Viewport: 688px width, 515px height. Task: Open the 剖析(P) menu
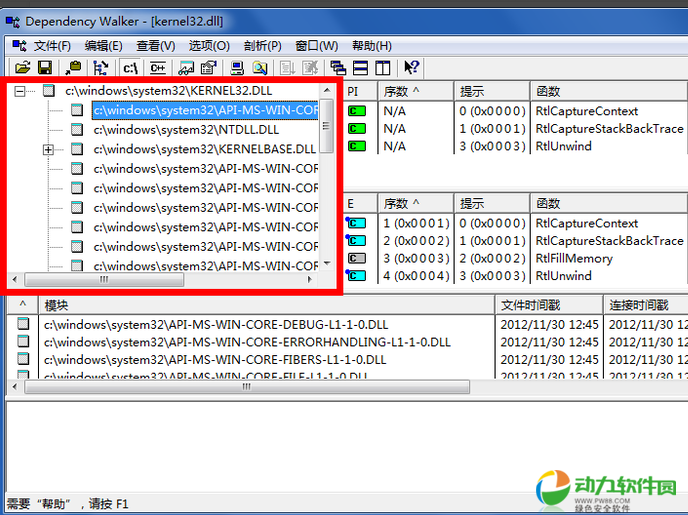click(262, 46)
